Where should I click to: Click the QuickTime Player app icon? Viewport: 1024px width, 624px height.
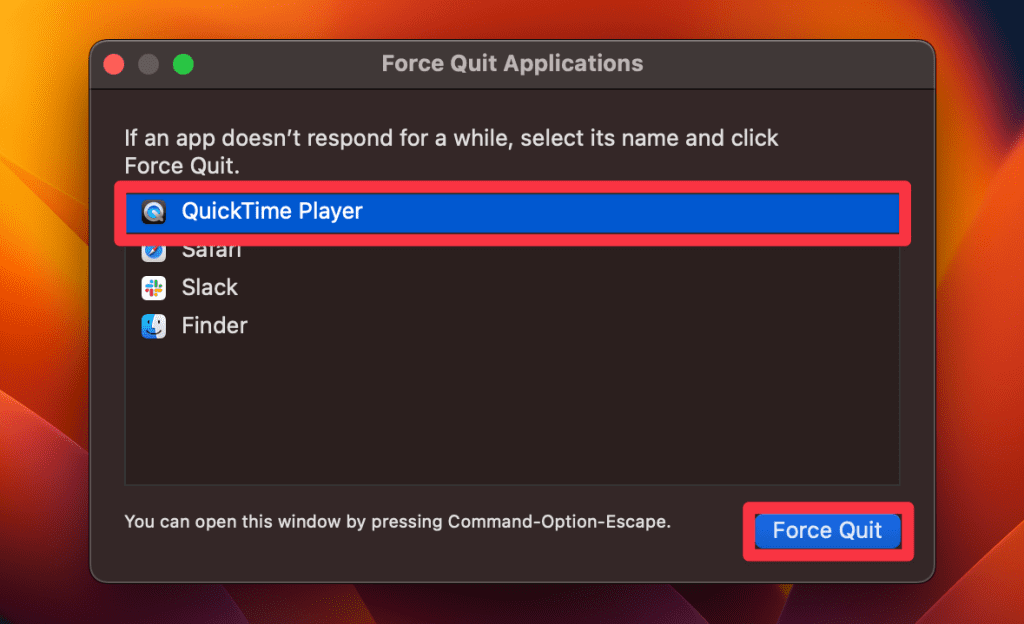(154, 212)
